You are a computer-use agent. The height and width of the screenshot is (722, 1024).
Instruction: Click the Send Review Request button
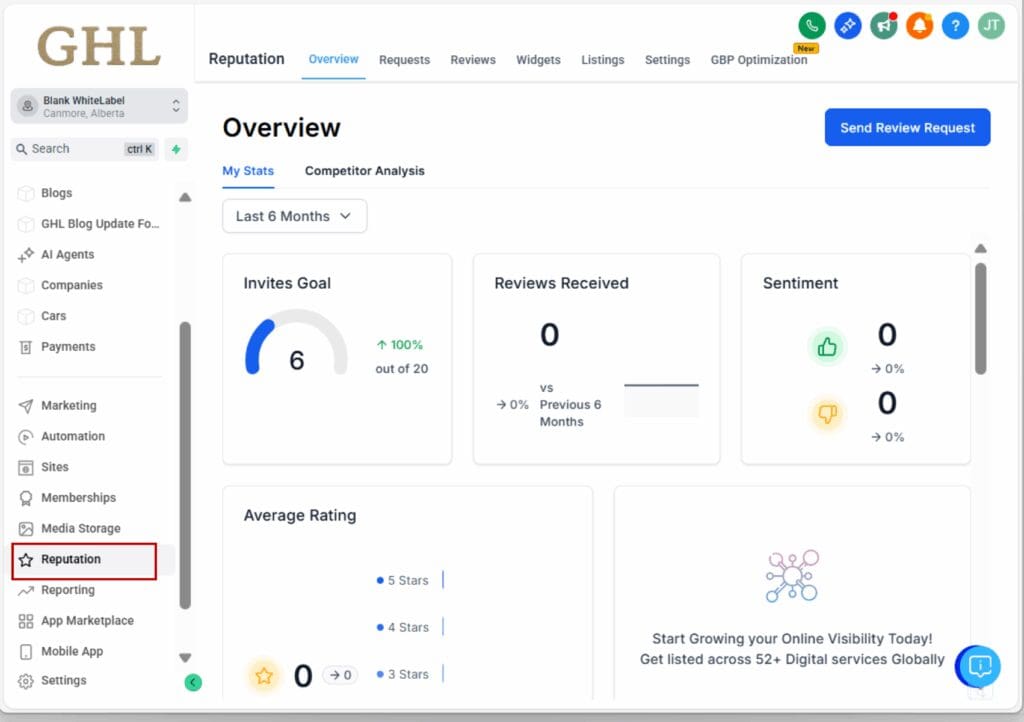point(906,127)
